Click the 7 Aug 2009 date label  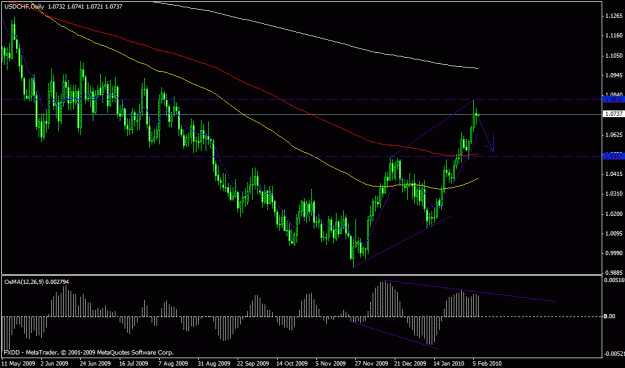pos(173,364)
